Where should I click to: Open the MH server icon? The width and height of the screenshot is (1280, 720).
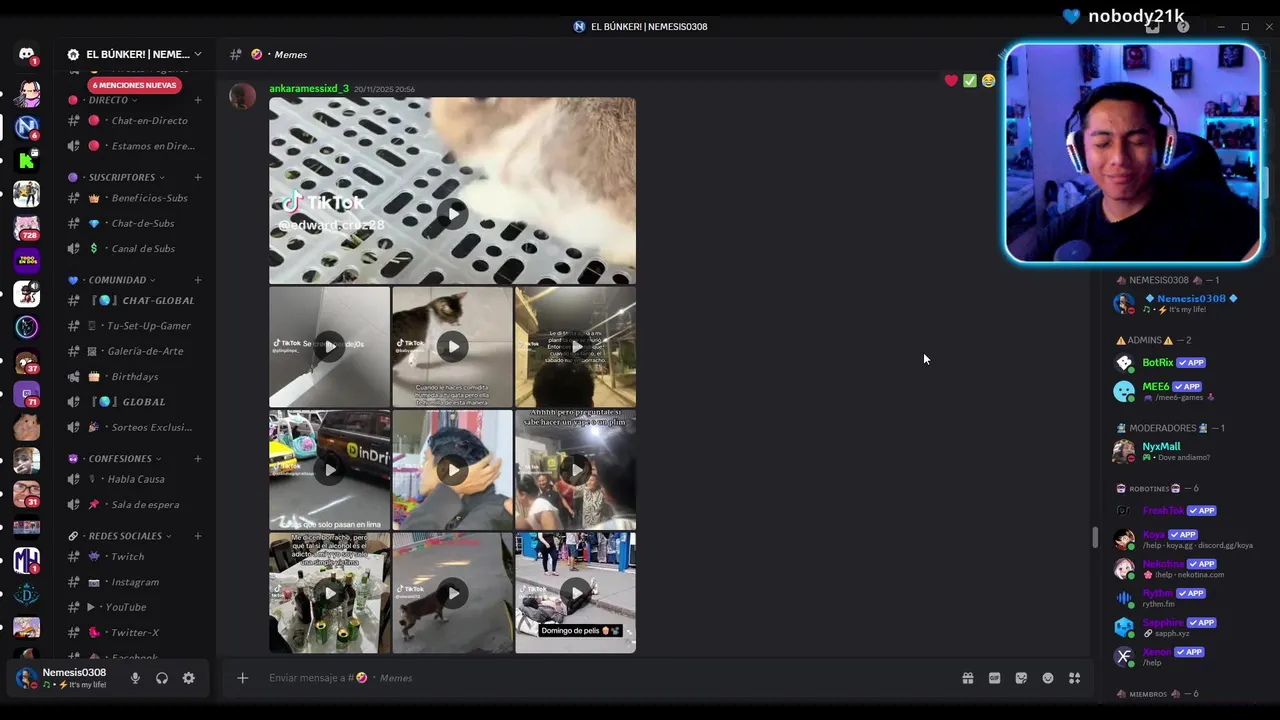[27, 561]
